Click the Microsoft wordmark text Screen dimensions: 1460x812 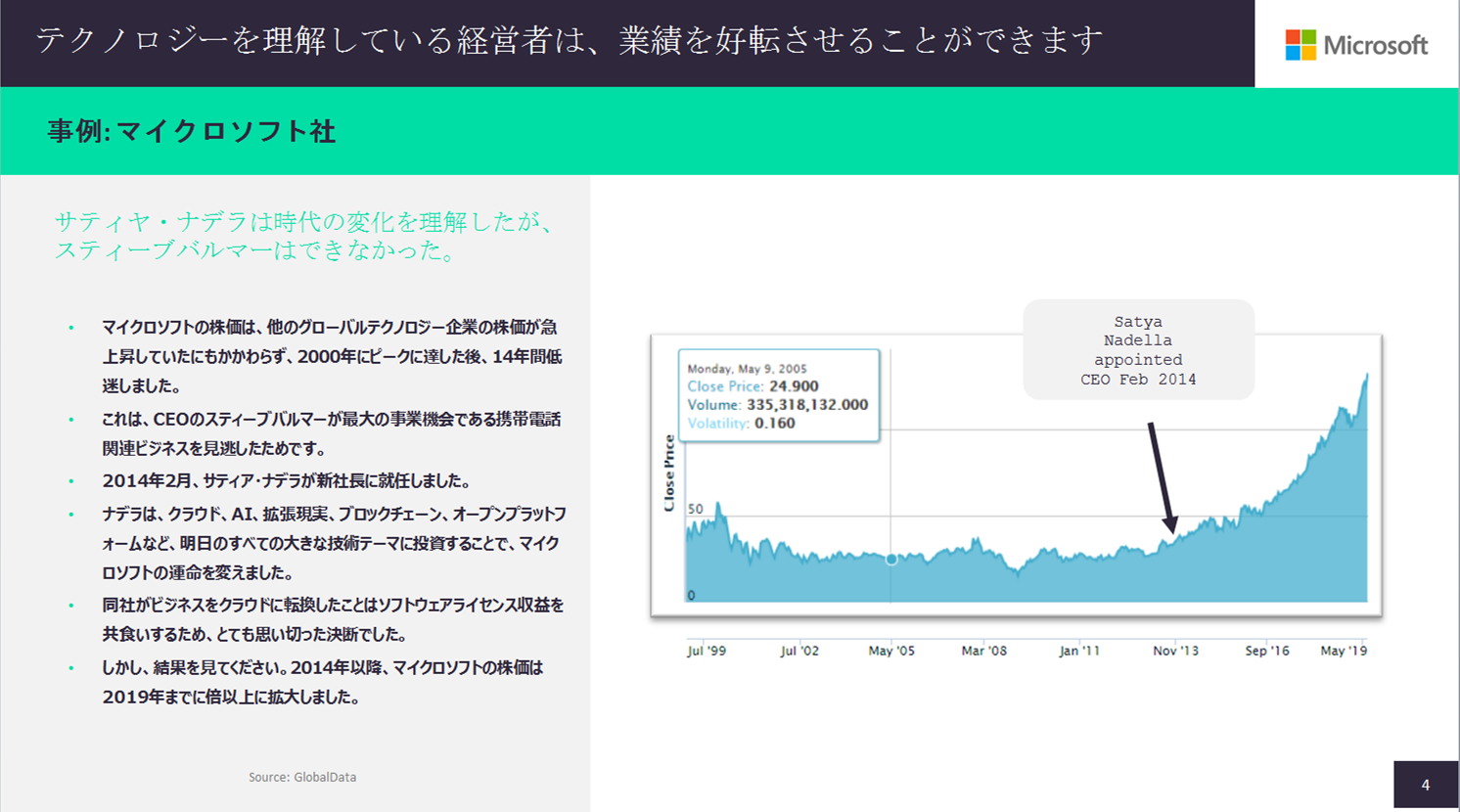[x=1376, y=45]
